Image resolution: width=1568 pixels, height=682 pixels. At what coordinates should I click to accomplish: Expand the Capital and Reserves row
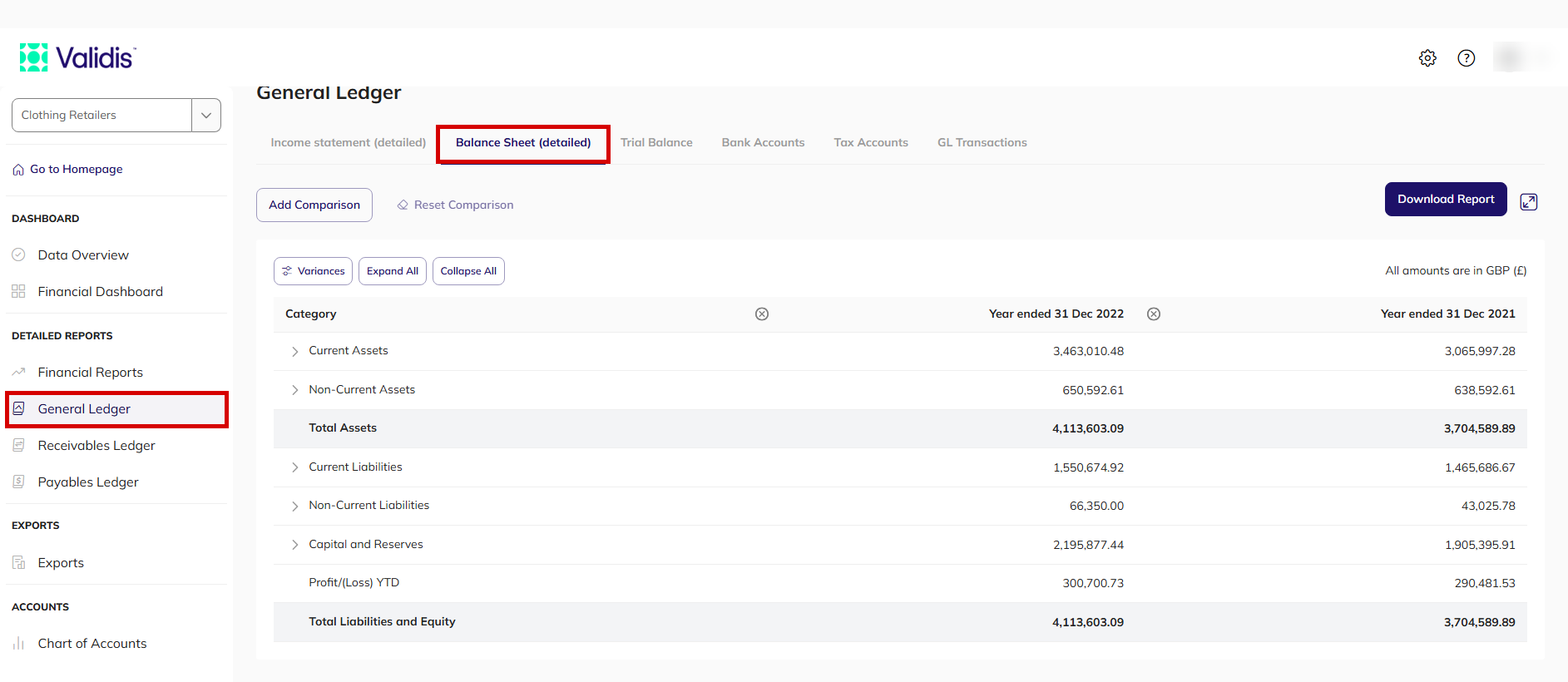click(295, 545)
